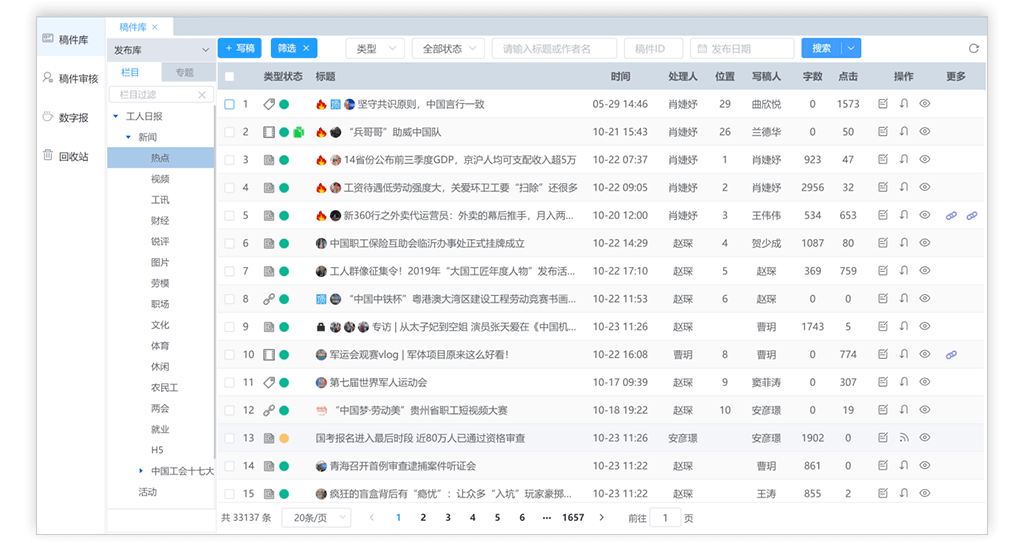
Task: Open the 发布日期 date field
Action: 742,48
